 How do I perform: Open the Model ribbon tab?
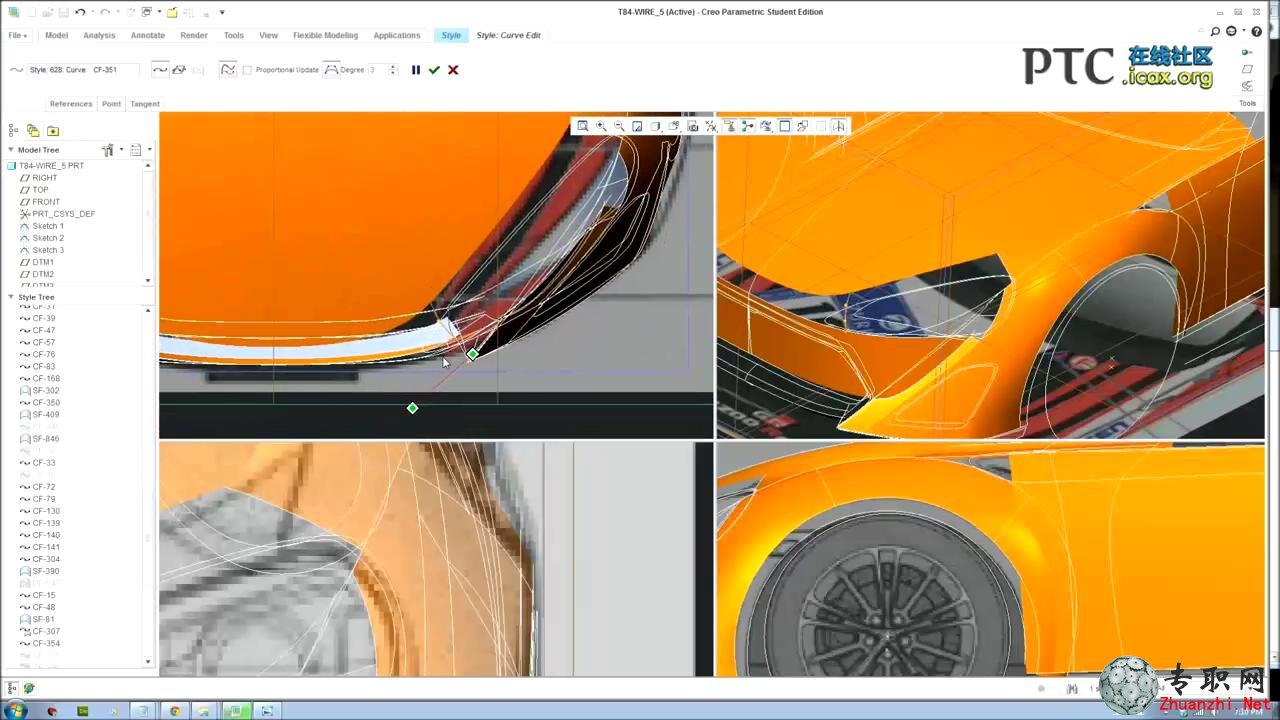56,35
